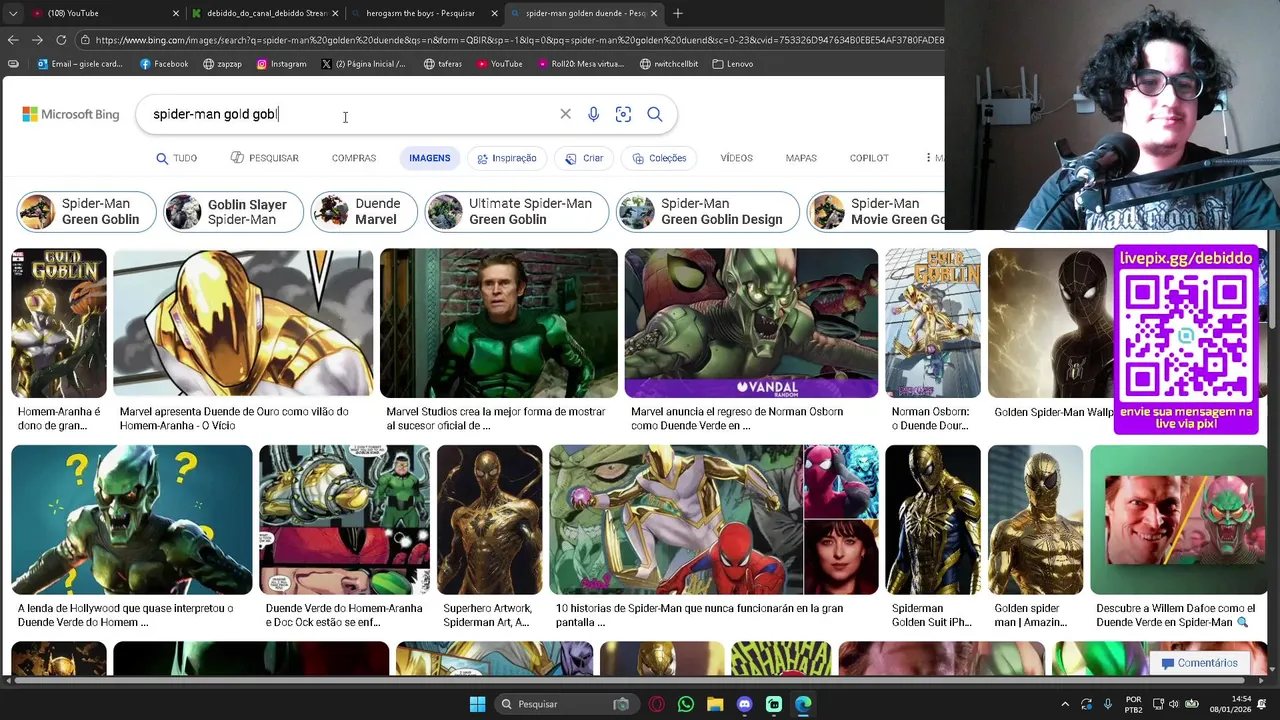Show hidden system tray icons
This screenshot has height=720, width=1280.
(1065, 704)
